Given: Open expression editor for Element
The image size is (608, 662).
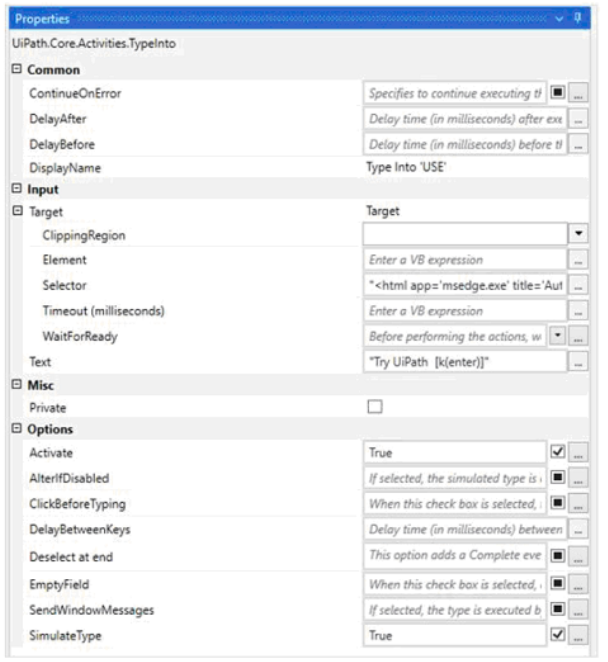Looking at the screenshot, I should [578, 259].
